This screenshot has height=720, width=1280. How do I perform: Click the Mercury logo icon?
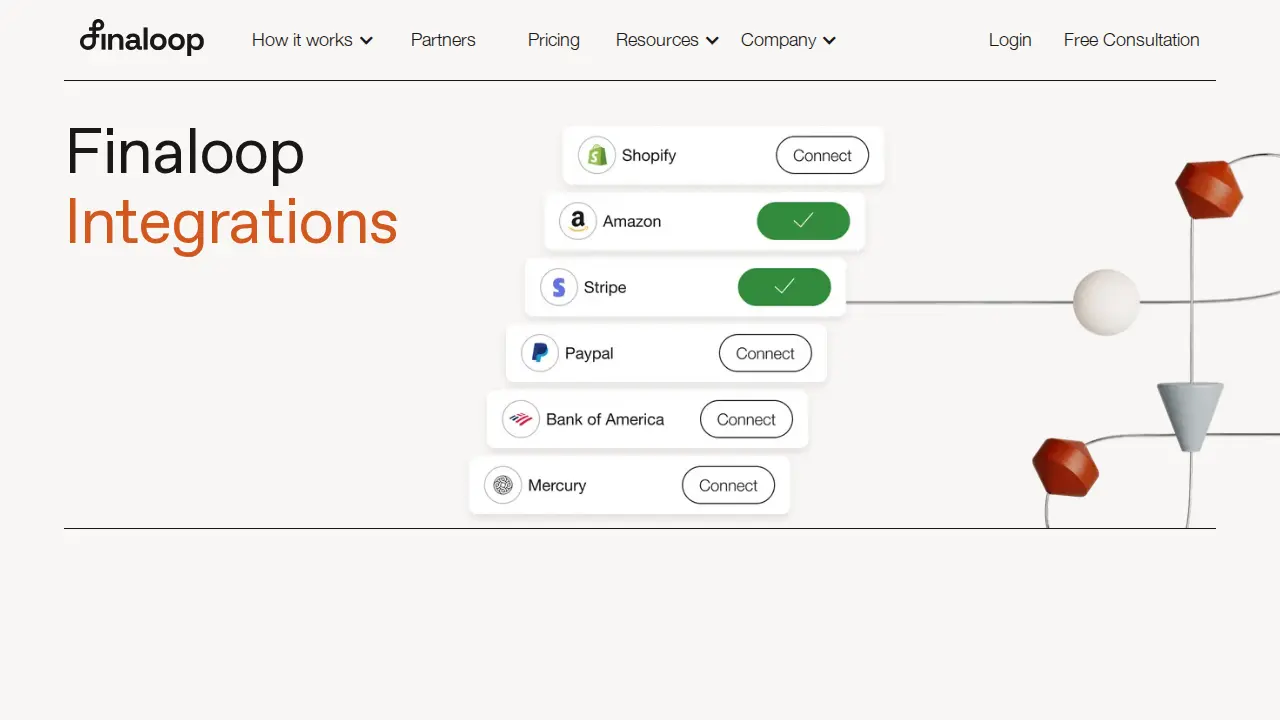[503, 485]
